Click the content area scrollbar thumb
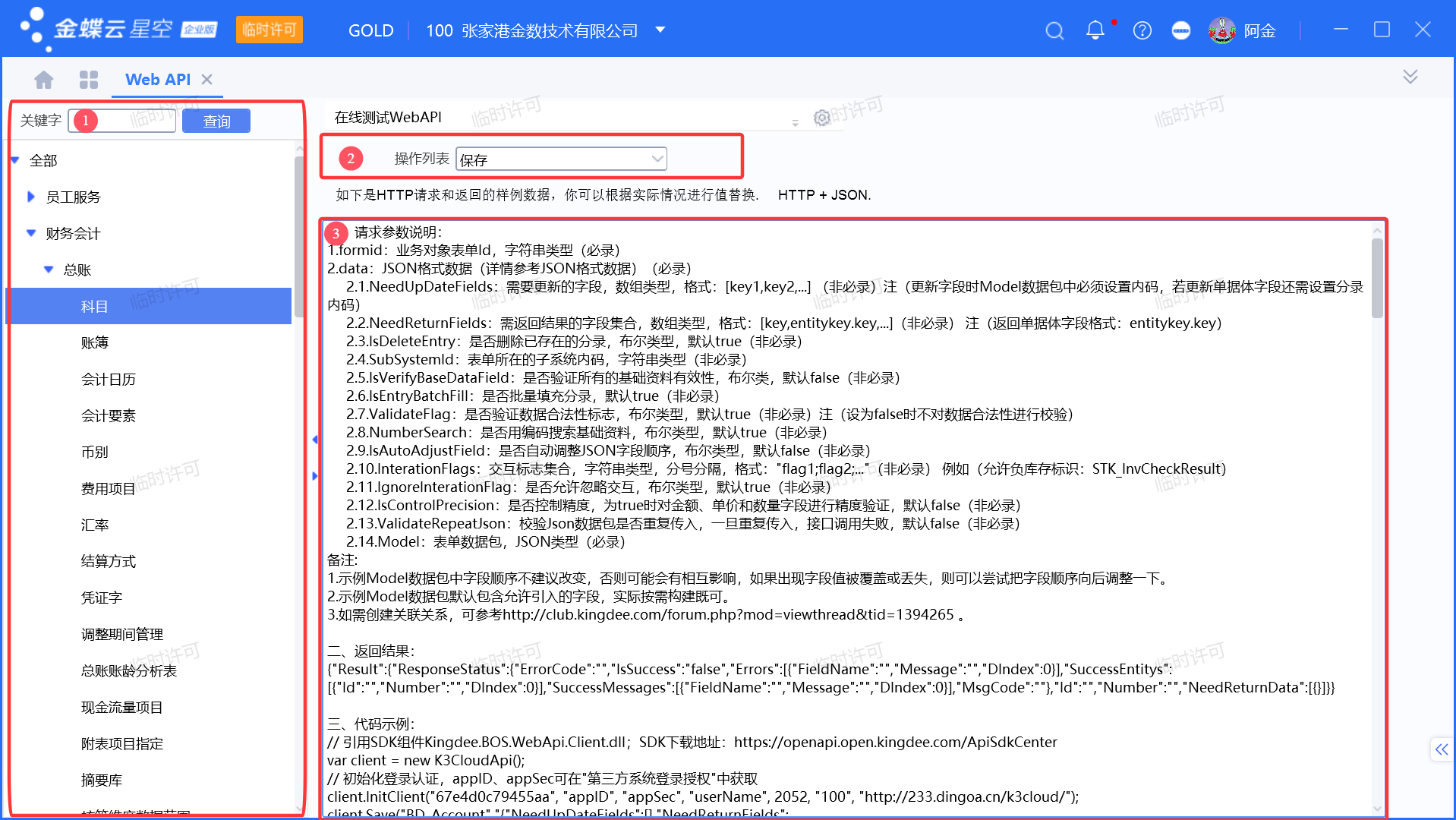This screenshot has width=1456, height=820. (1377, 278)
